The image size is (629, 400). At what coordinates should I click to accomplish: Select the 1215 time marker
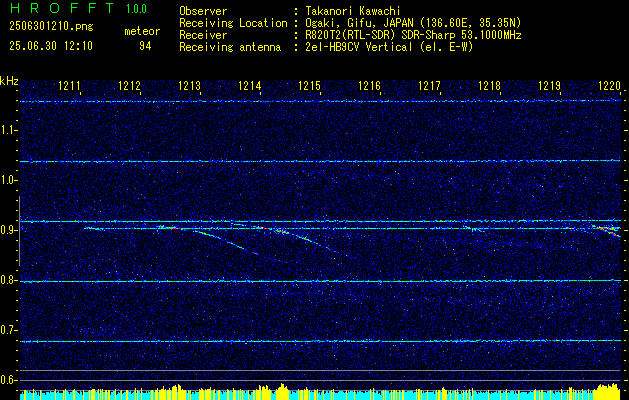pos(310,85)
